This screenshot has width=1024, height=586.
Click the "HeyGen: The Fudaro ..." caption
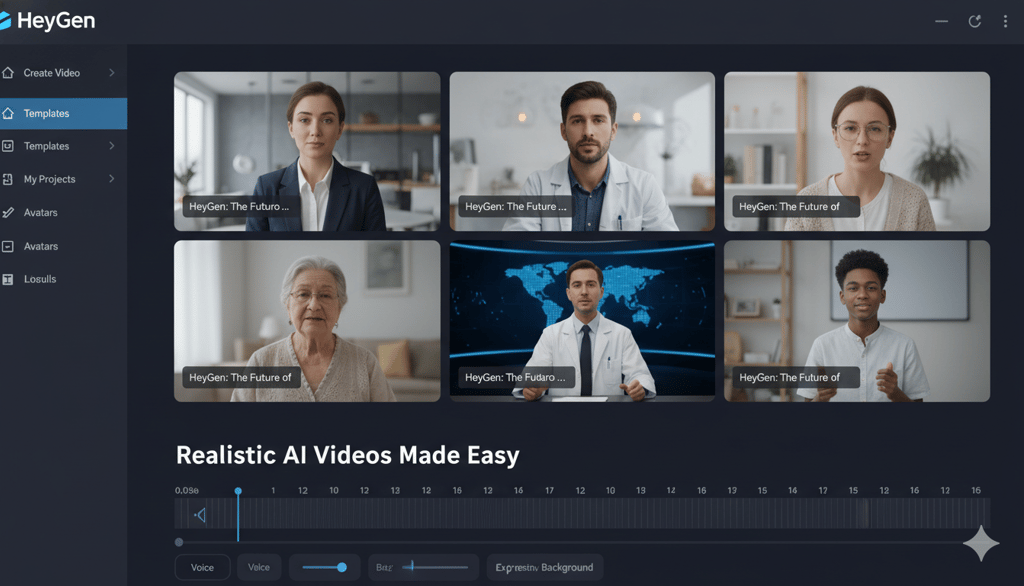pyautogui.click(x=515, y=378)
